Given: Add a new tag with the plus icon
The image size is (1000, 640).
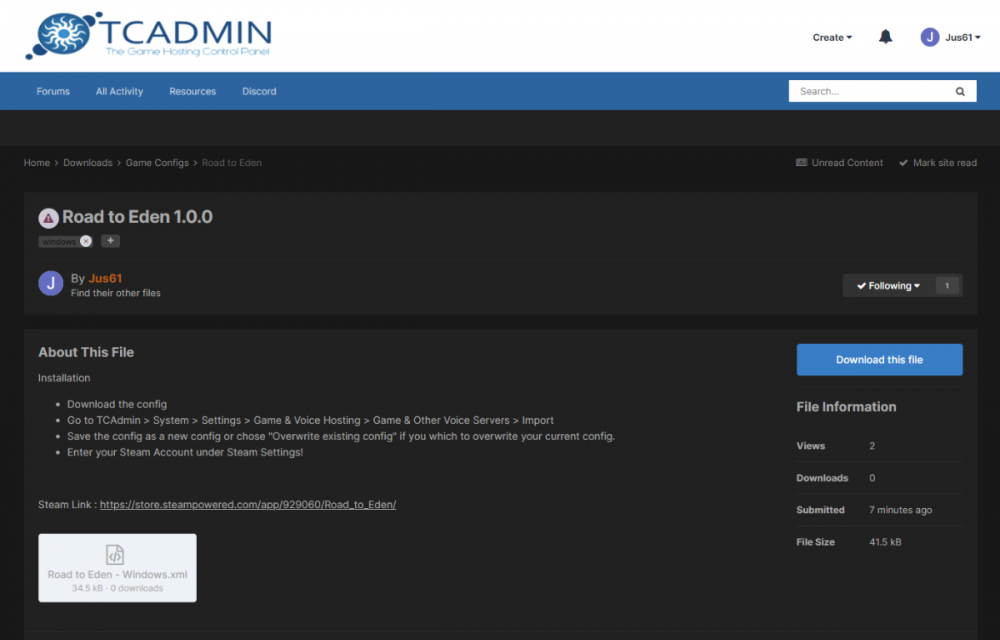Looking at the screenshot, I should (110, 241).
